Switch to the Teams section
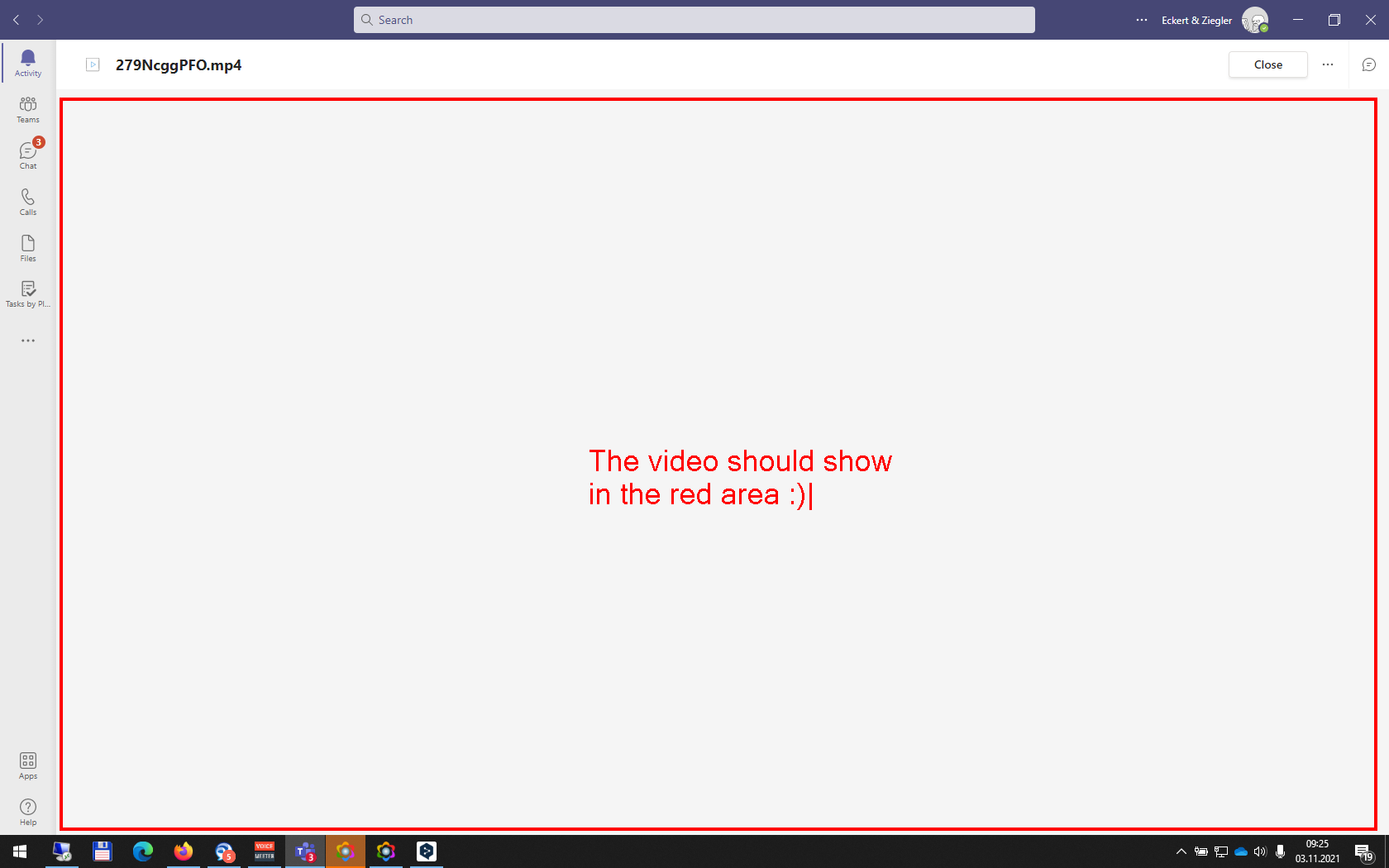Viewport: 1389px width, 868px height. (27, 108)
